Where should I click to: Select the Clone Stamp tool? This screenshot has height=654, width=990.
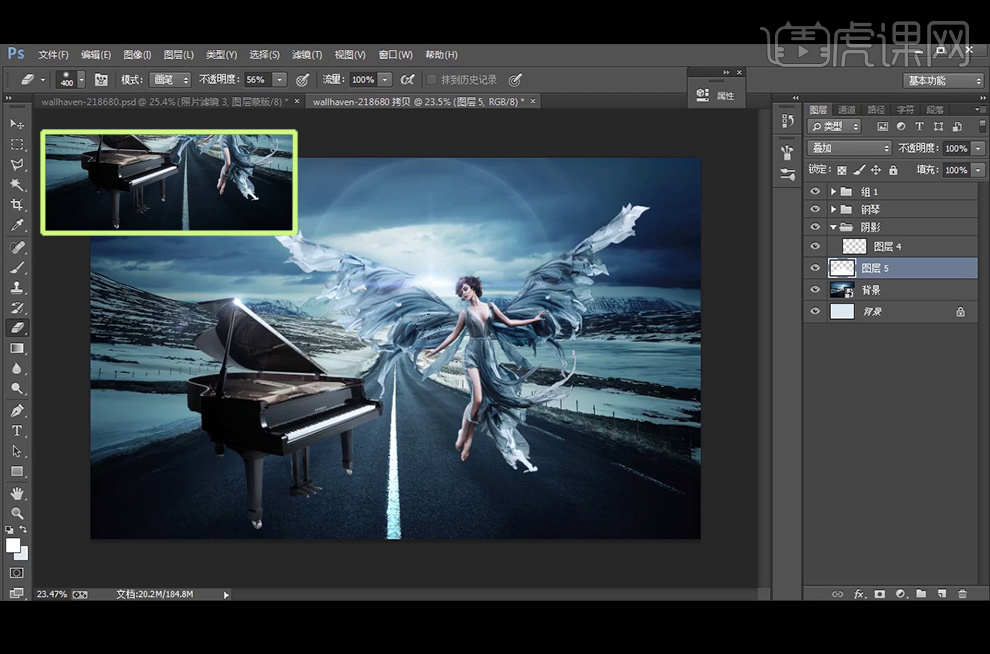click(x=17, y=287)
